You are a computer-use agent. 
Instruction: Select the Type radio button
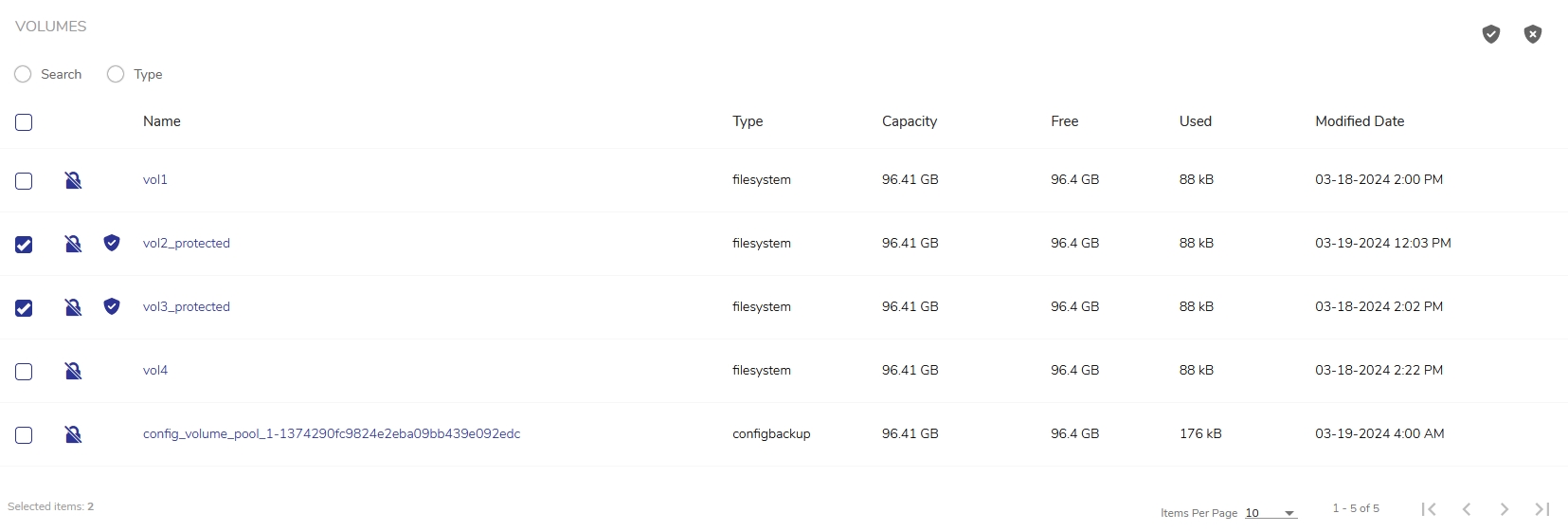(116, 74)
